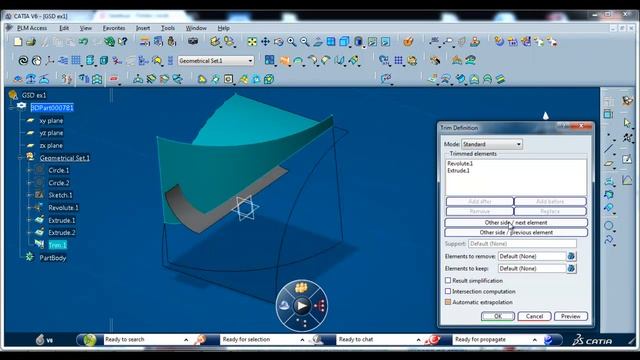This screenshot has height=360, width=640.
Task: Click the Zoom Out magnifier icon
Action: click(304, 42)
